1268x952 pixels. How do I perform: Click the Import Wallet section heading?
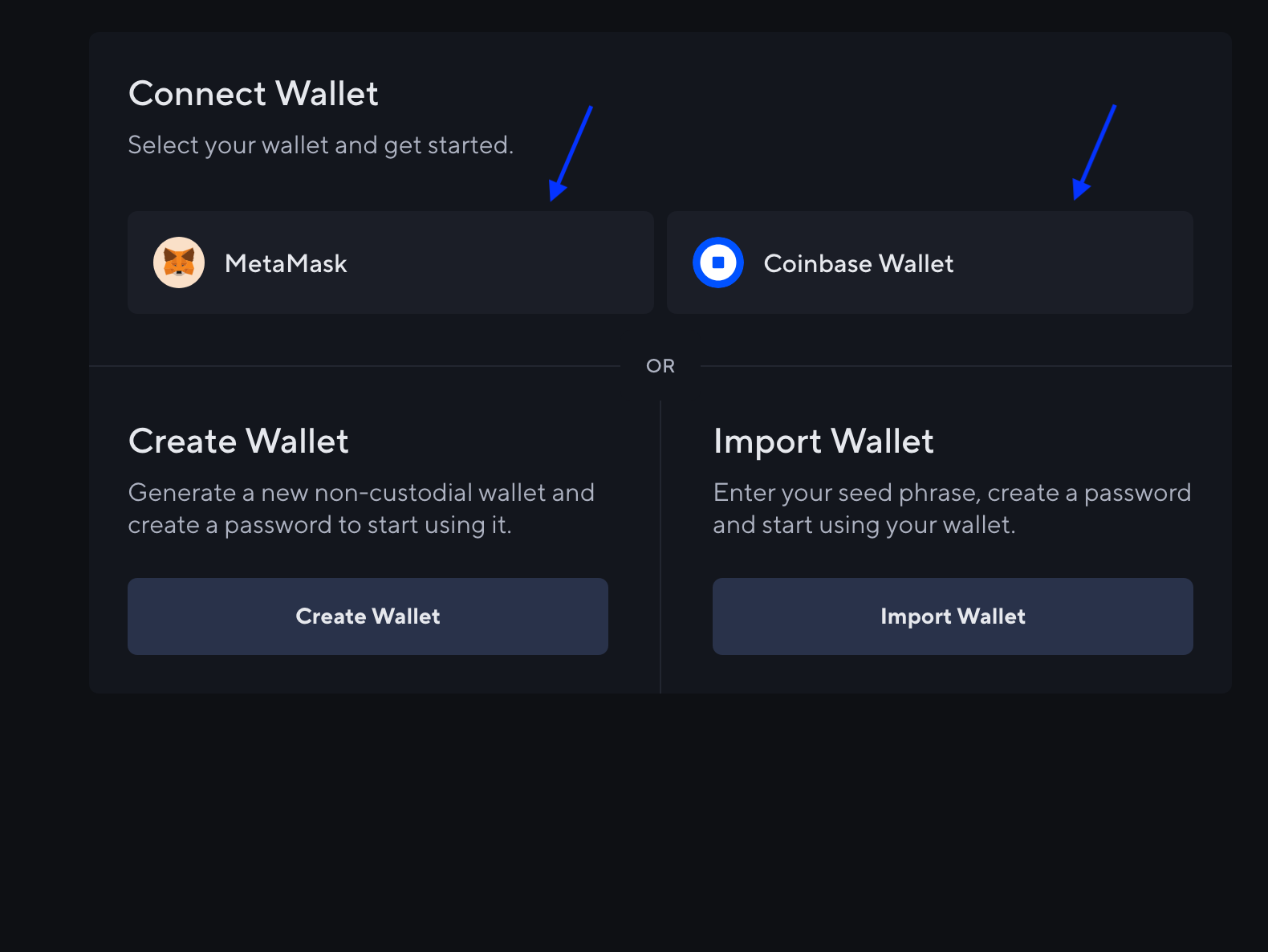coord(824,441)
